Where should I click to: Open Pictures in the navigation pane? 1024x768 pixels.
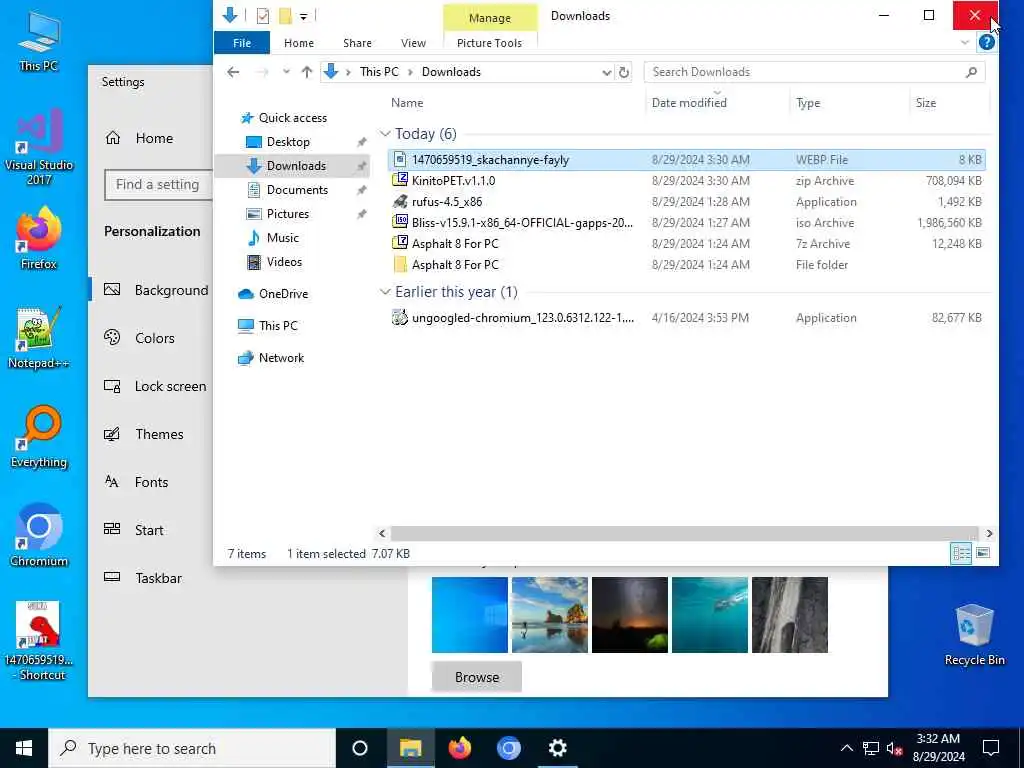(x=287, y=214)
